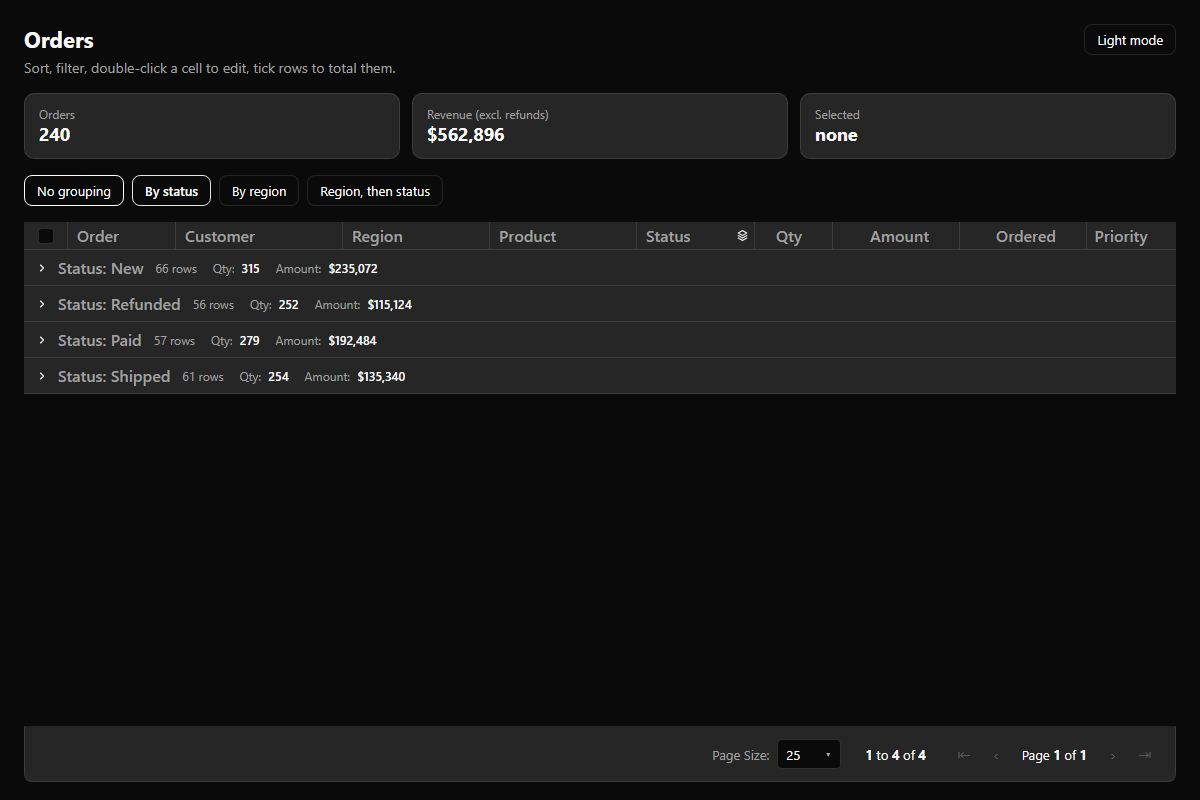Click the '66 rows' count text

(x=176, y=269)
